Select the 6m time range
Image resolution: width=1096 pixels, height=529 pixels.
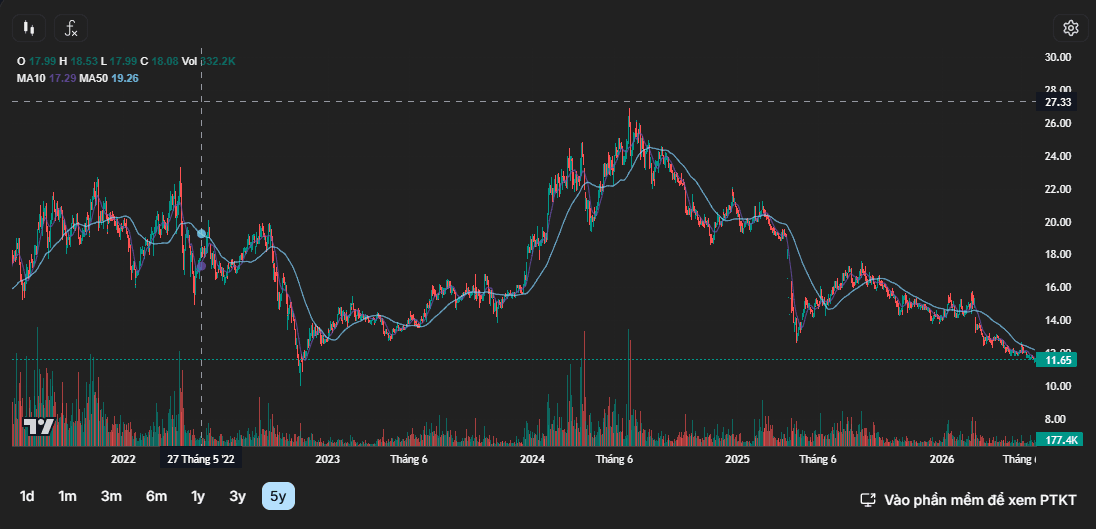click(x=156, y=496)
